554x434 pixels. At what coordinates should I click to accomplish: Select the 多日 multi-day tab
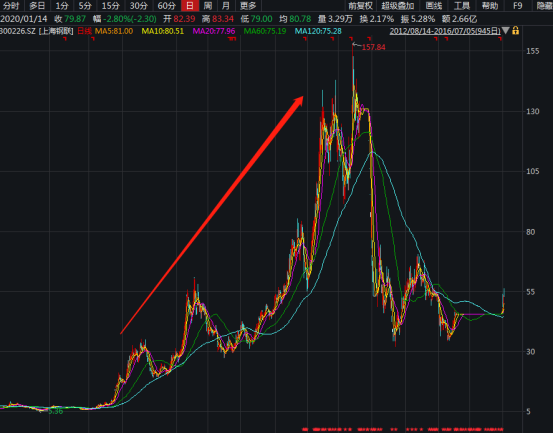(x=37, y=6)
